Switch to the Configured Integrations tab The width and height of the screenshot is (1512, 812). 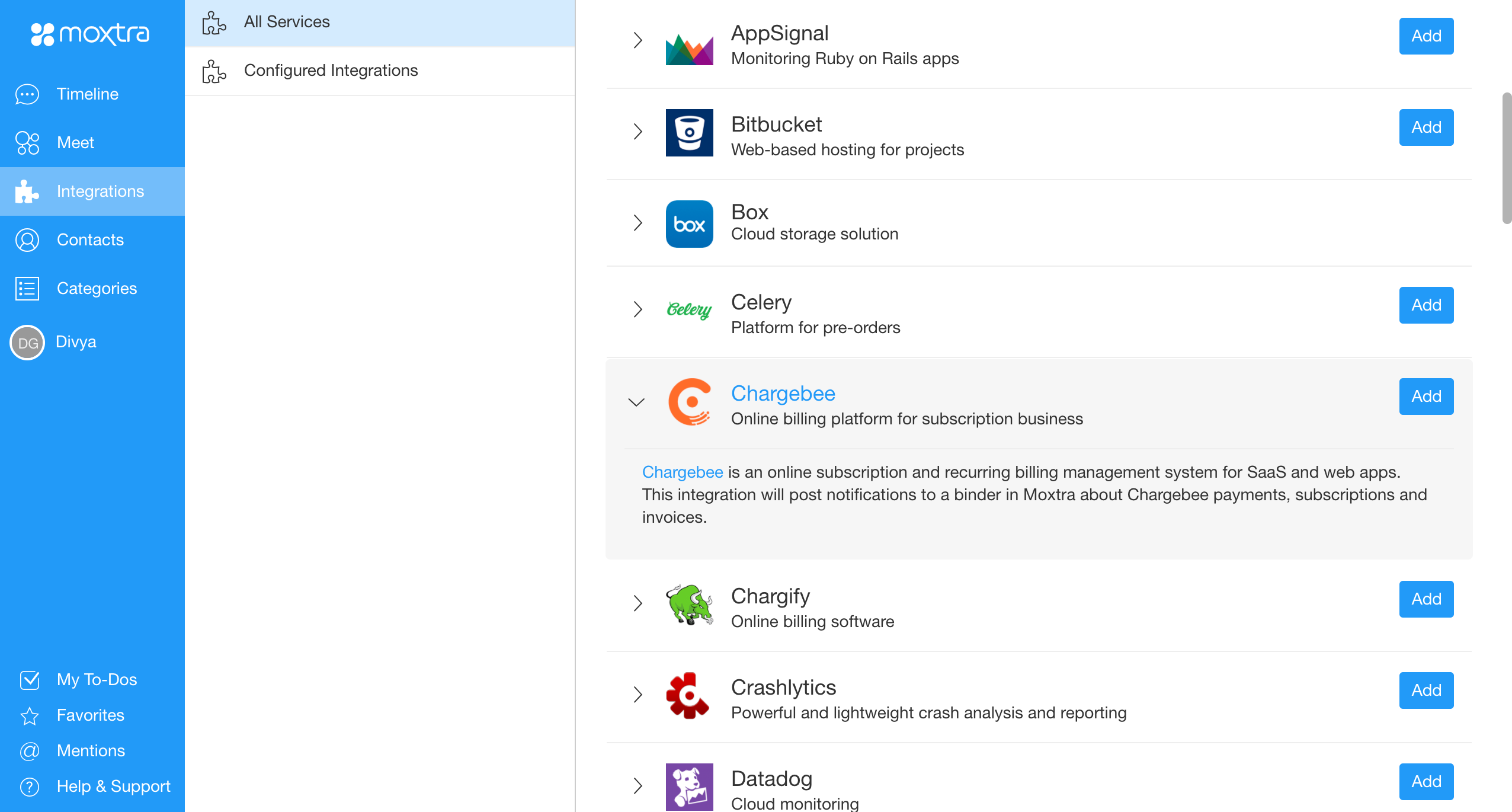[331, 71]
